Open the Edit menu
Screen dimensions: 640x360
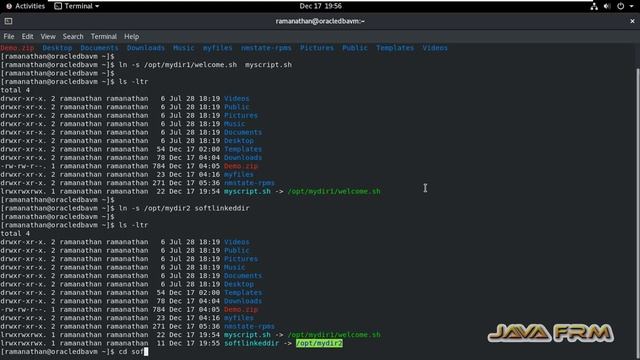[x=27, y=37]
